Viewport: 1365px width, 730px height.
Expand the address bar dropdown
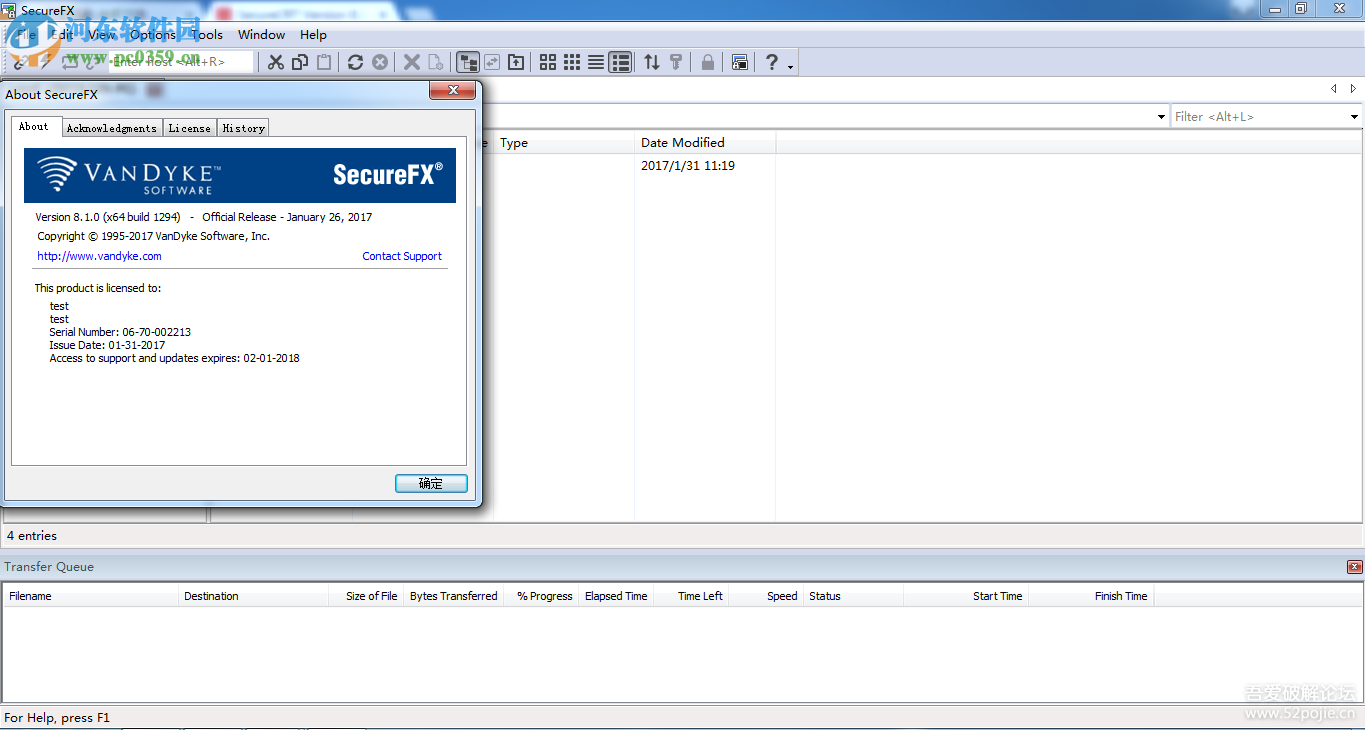[1159, 116]
